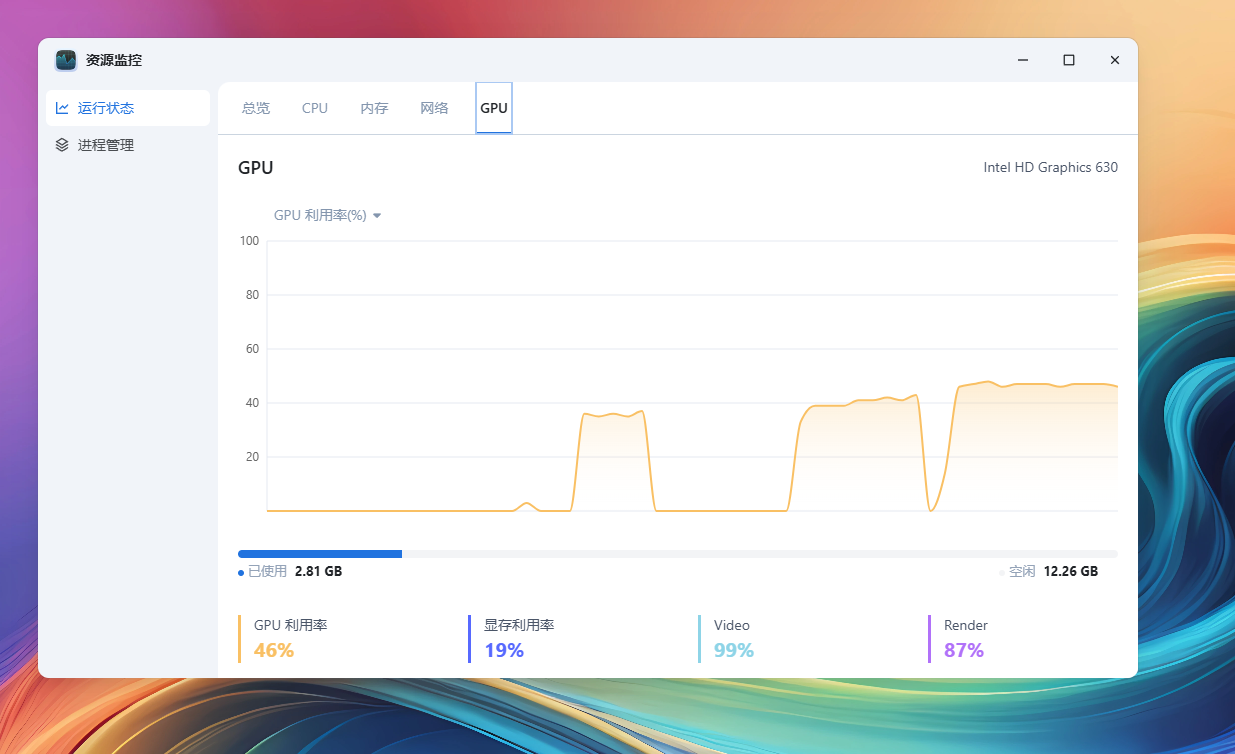The width and height of the screenshot is (1235, 754).
Task: Click the Video stat label
Action: 732,625
